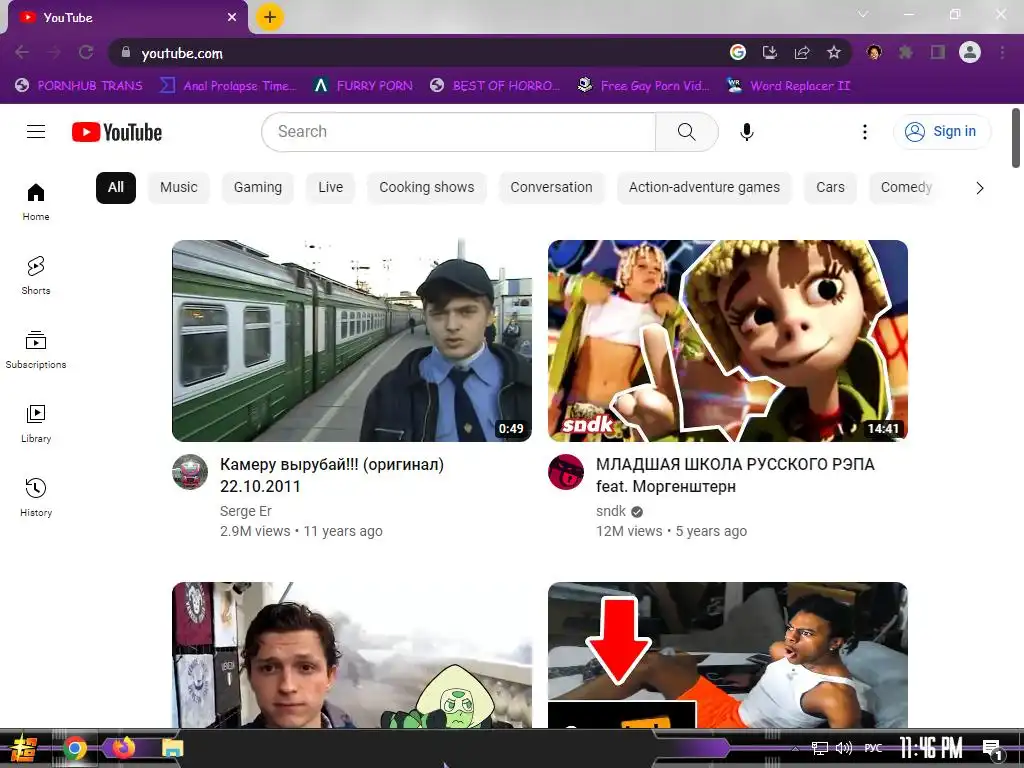Click the browser forward arrow
Viewport: 1024px width, 768px height.
tap(54, 52)
